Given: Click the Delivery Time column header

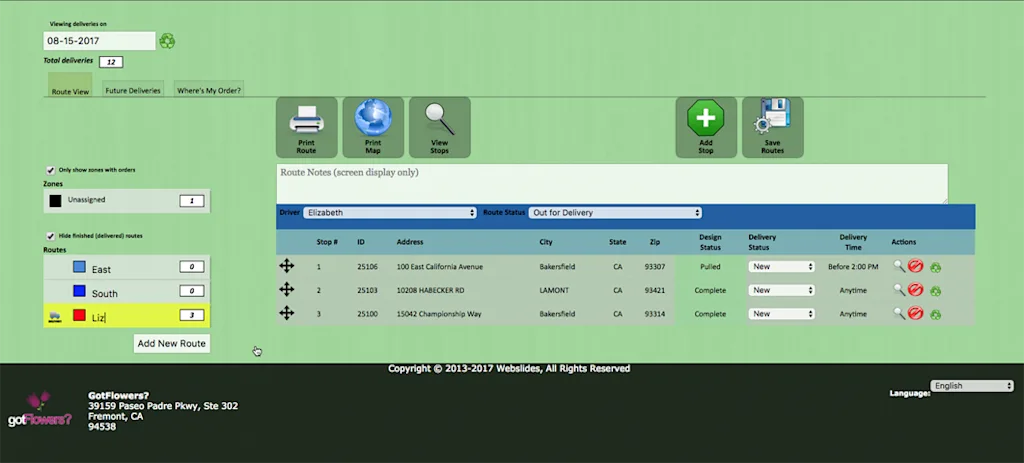Looking at the screenshot, I should pos(853,242).
